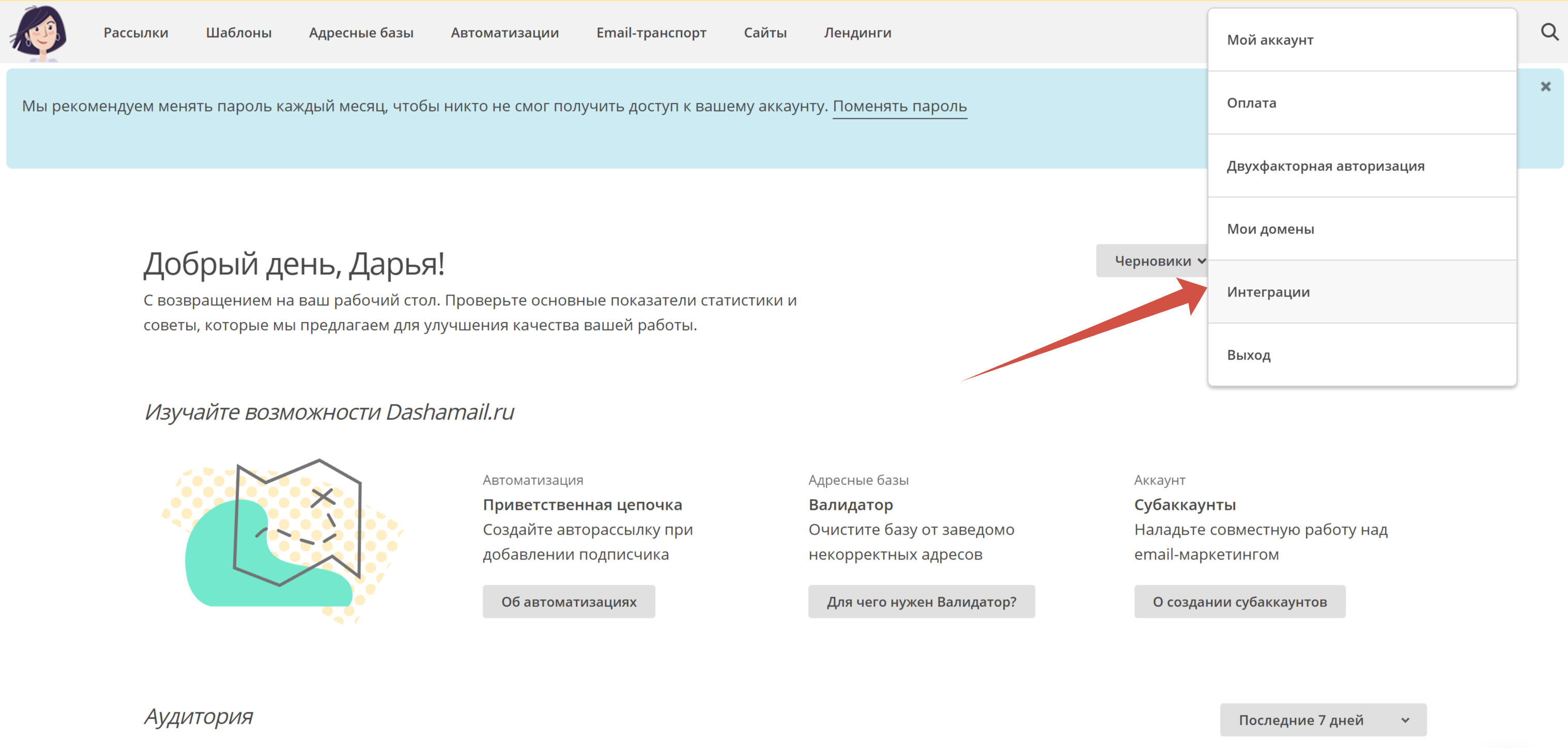Open Двухфакторная авторизация settings
Viewport: 1568px width, 748px height.
[x=1325, y=166]
